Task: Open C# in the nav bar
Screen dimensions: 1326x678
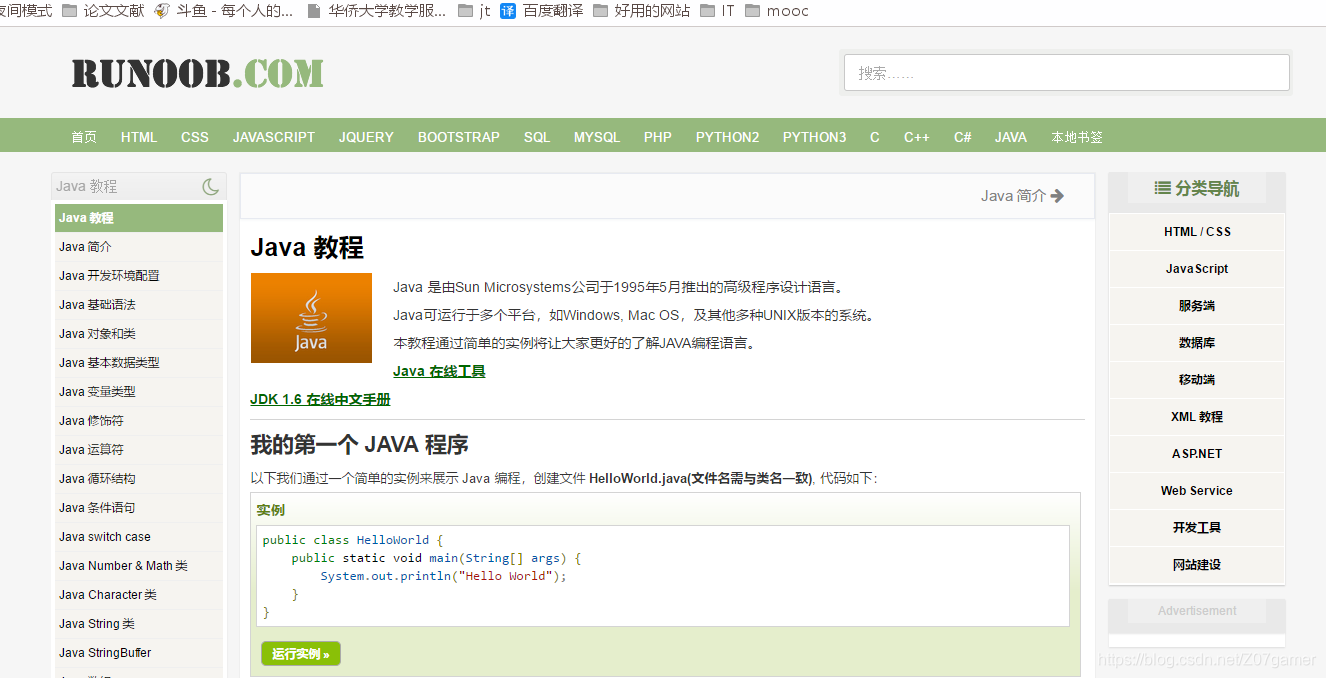Action: [963, 137]
